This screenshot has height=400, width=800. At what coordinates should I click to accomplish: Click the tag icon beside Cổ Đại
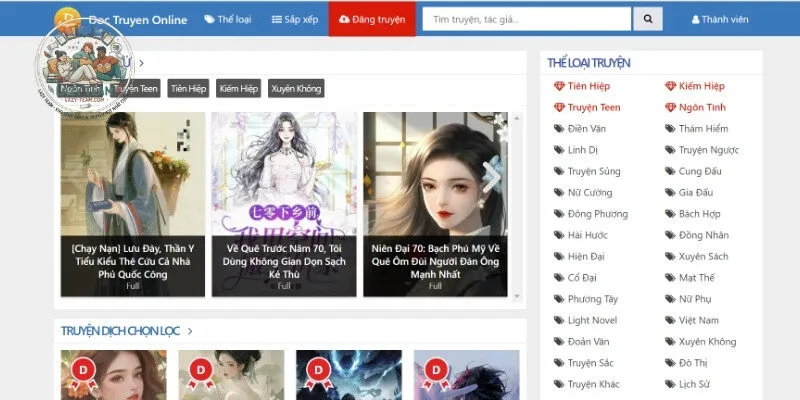[559, 278]
